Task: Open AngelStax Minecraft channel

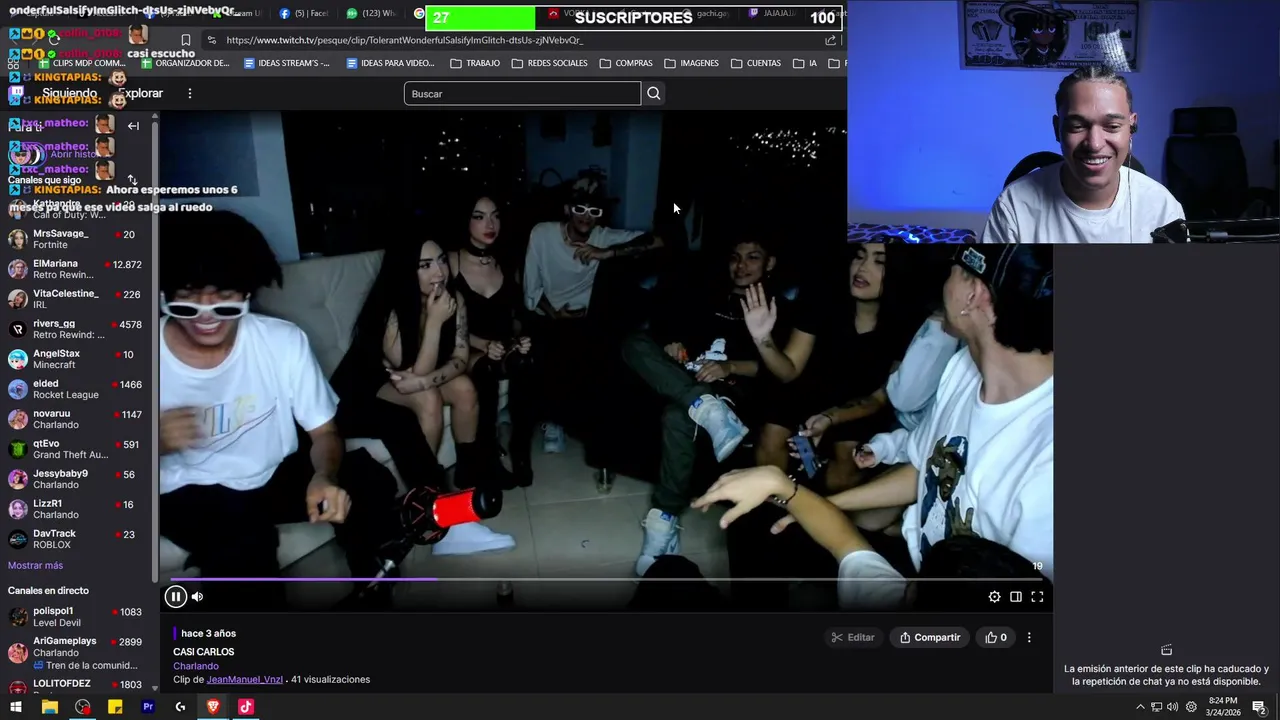Action: point(75,359)
